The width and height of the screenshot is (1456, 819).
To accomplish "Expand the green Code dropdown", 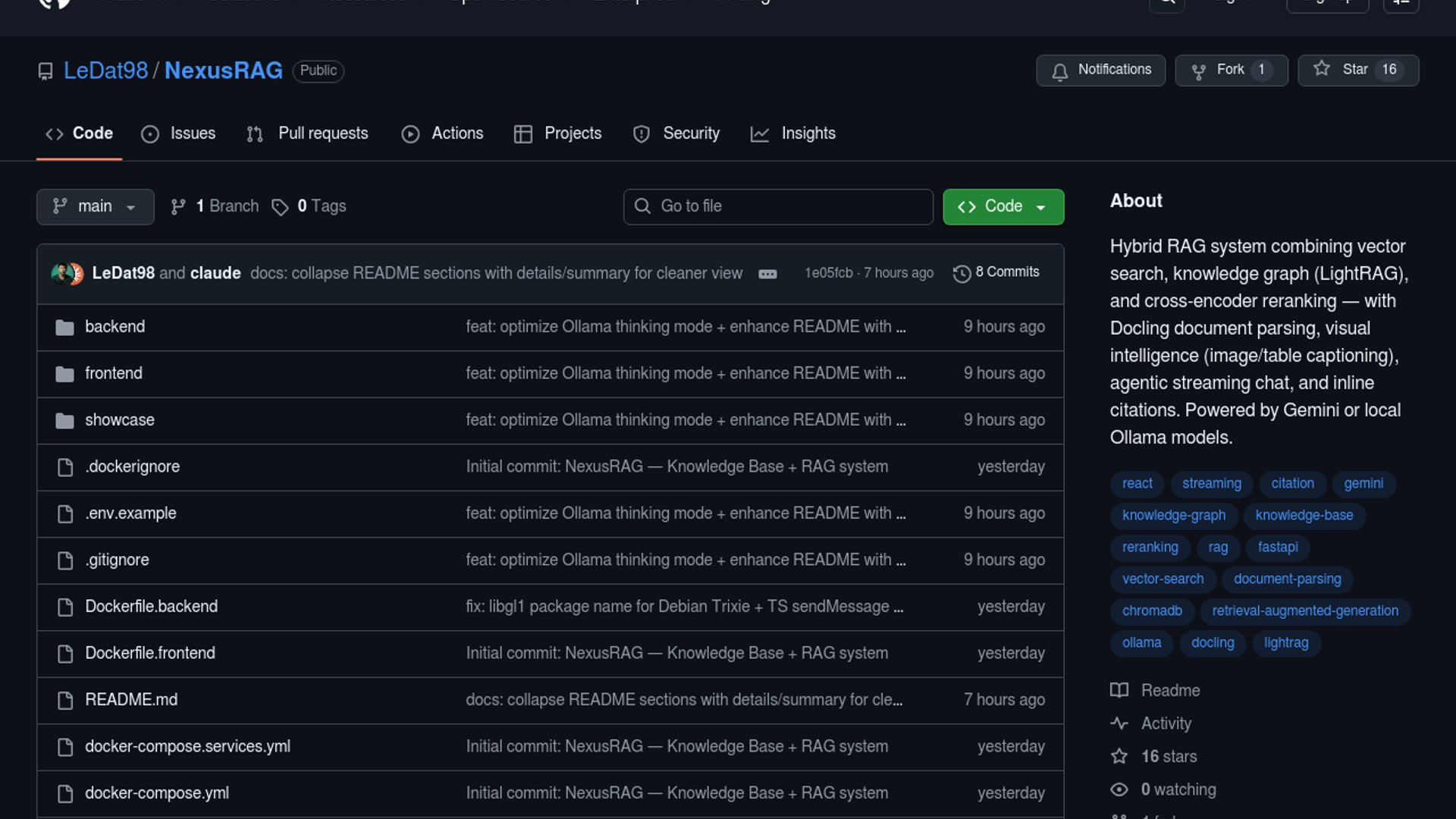I will (x=1003, y=206).
